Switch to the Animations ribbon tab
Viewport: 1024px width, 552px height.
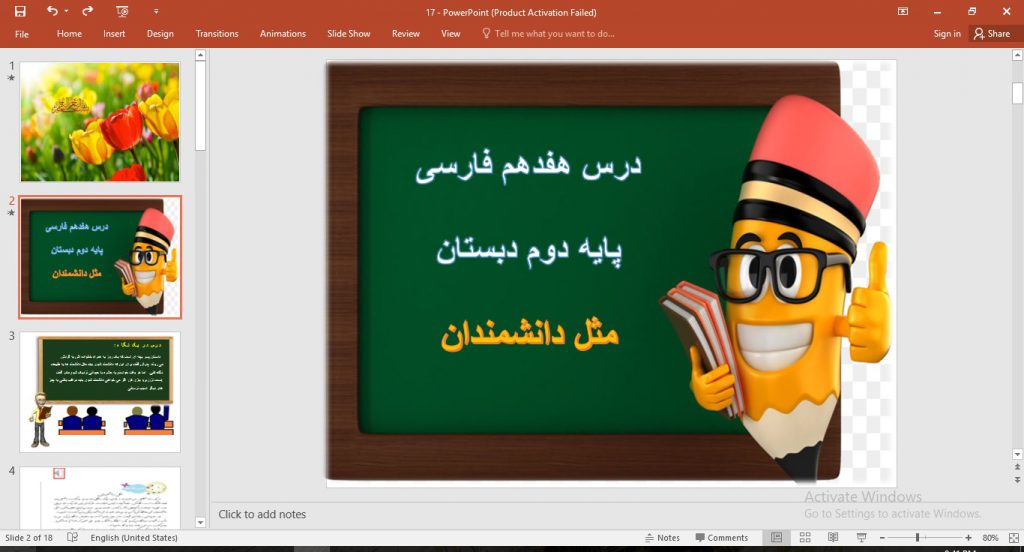click(283, 33)
